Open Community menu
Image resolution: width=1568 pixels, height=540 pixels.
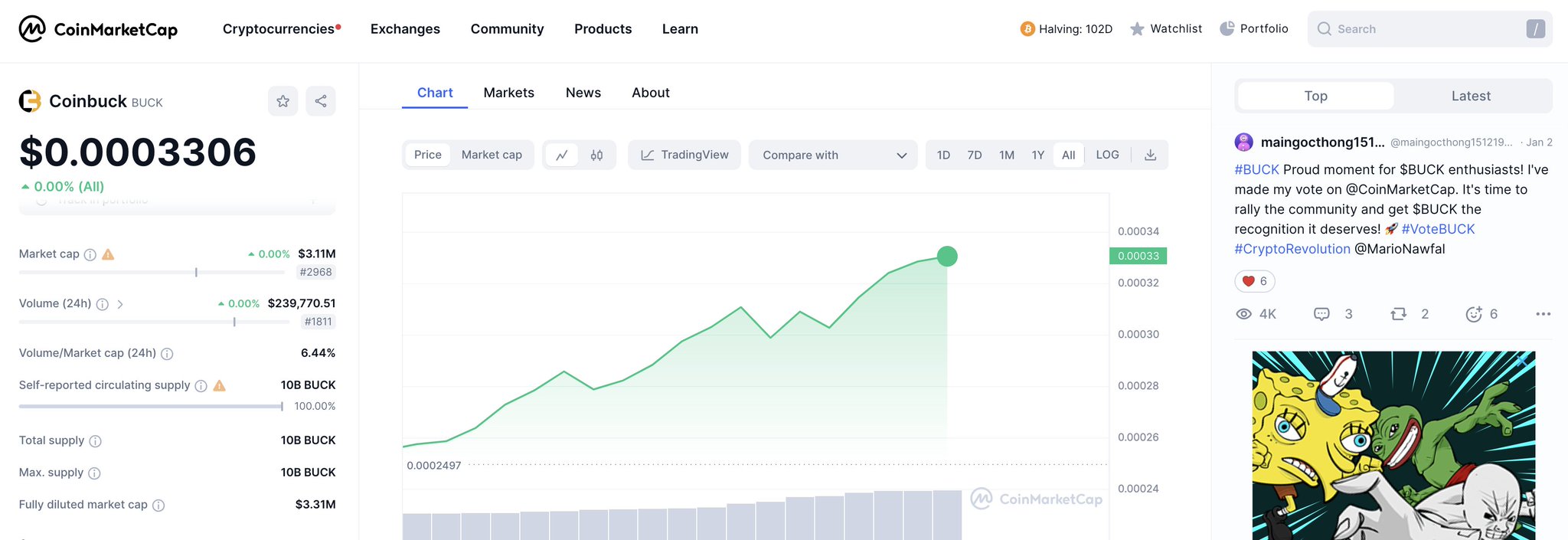coord(507,29)
